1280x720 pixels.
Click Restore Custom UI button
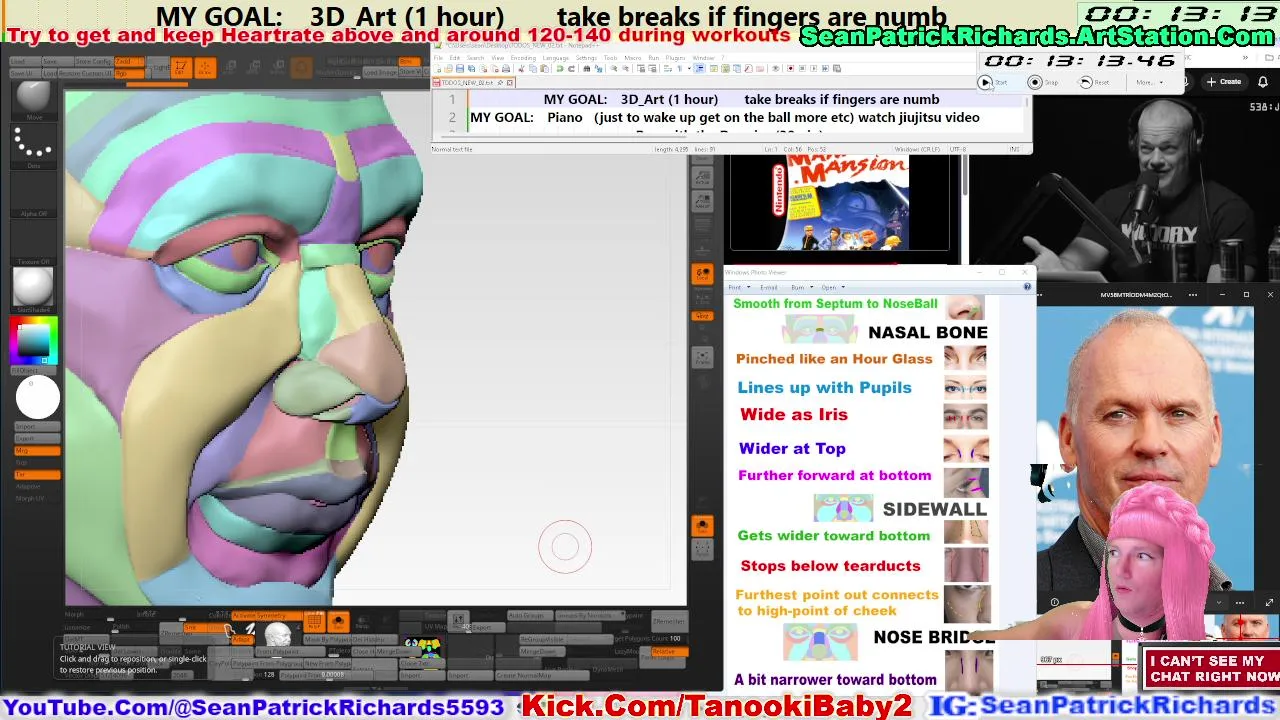85,74
